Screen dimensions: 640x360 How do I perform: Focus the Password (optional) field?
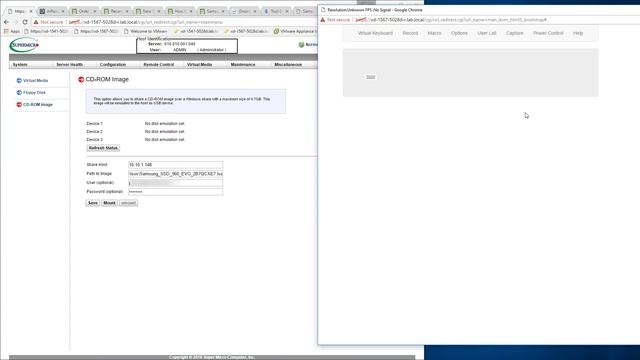click(176, 192)
